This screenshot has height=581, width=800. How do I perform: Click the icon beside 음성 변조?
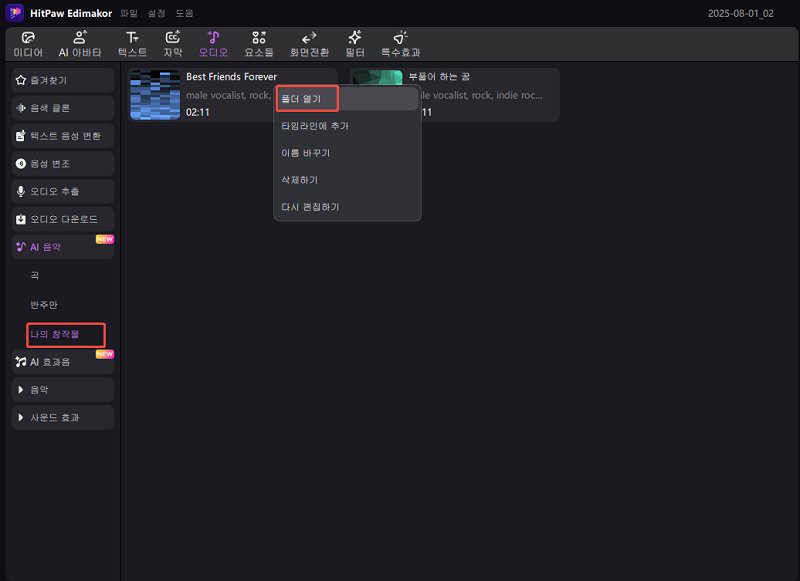pos(20,163)
